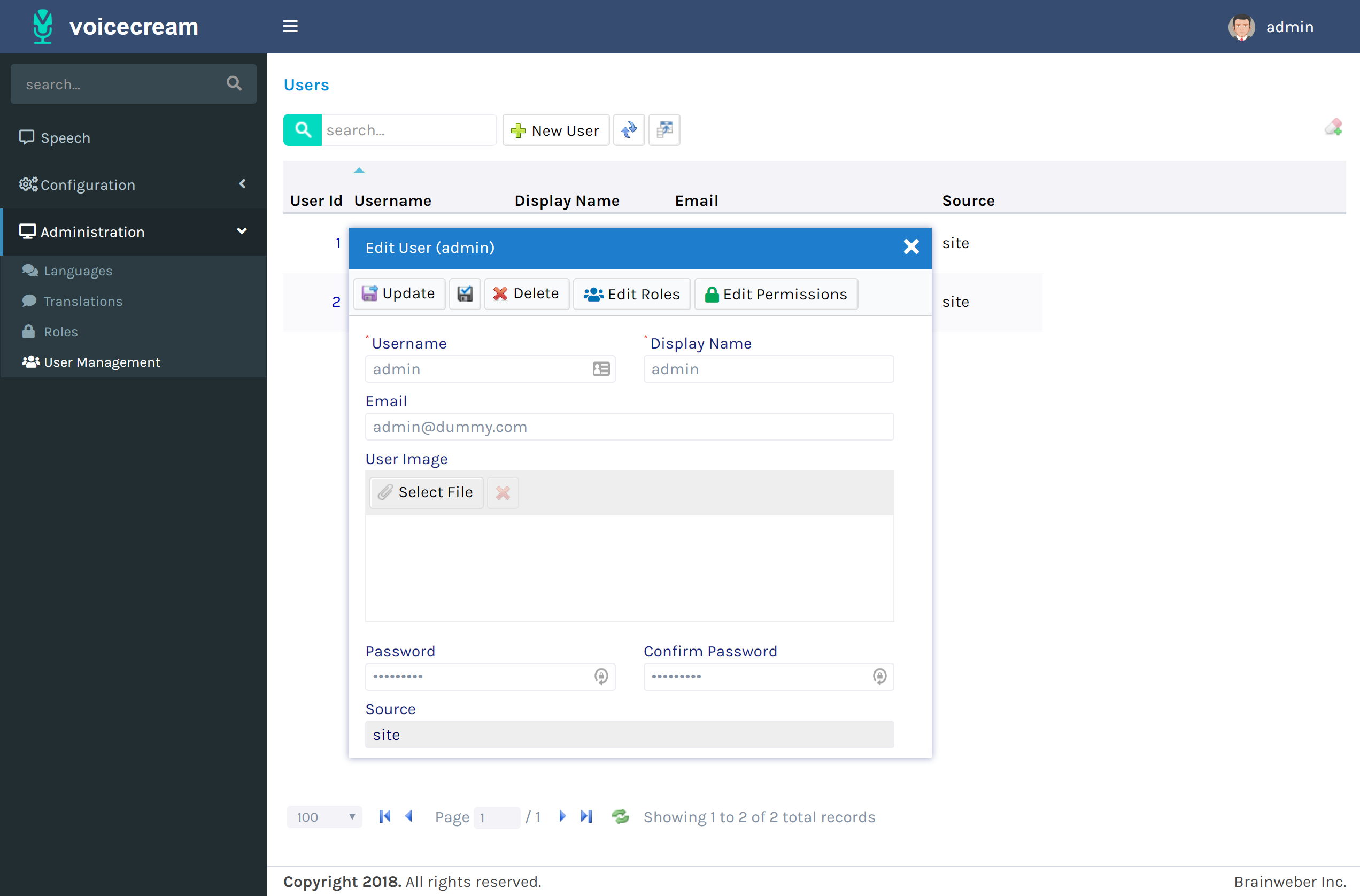Image resolution: width=1360 pixels, height=896 pixels.
Task: Click the Edit Permissions button
Action: click(776, 293)
